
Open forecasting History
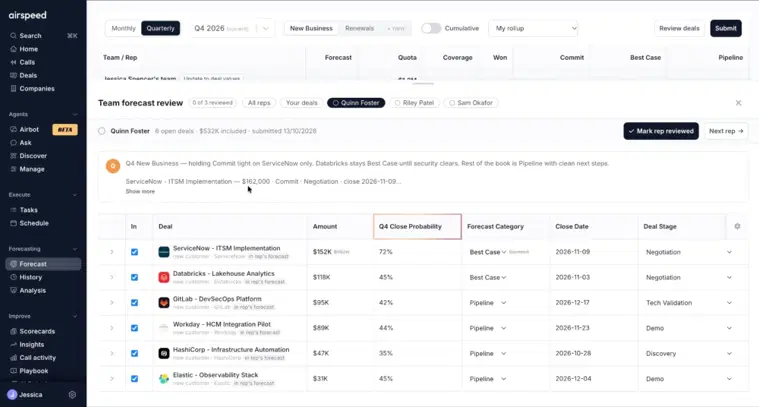26,277
